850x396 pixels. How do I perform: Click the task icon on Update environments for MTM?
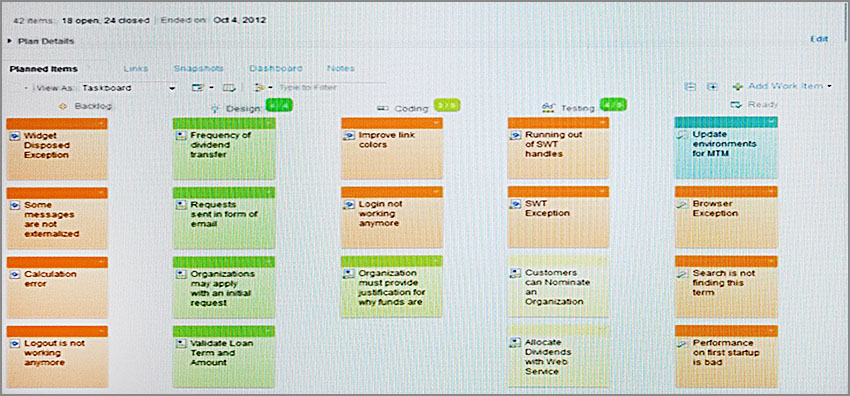tap(683, 135)
